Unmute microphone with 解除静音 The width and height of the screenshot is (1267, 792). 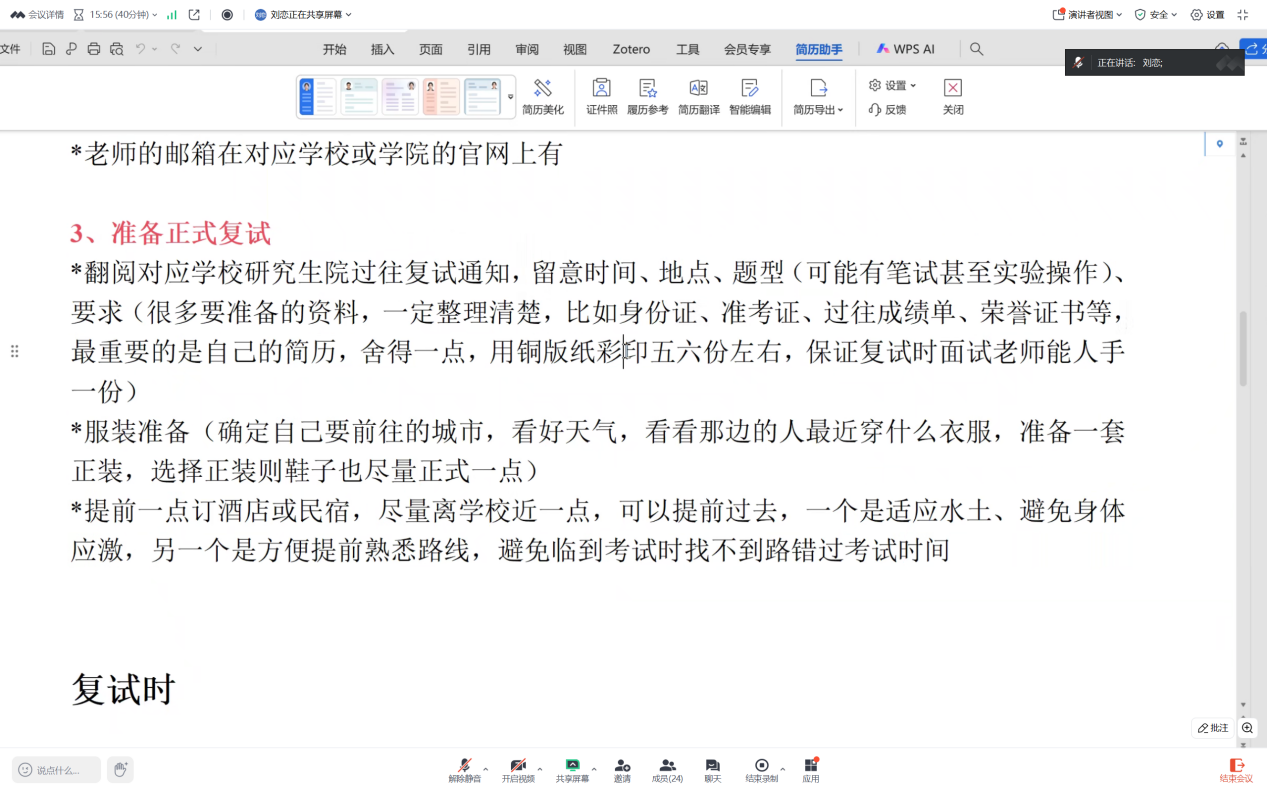[464, 769]
